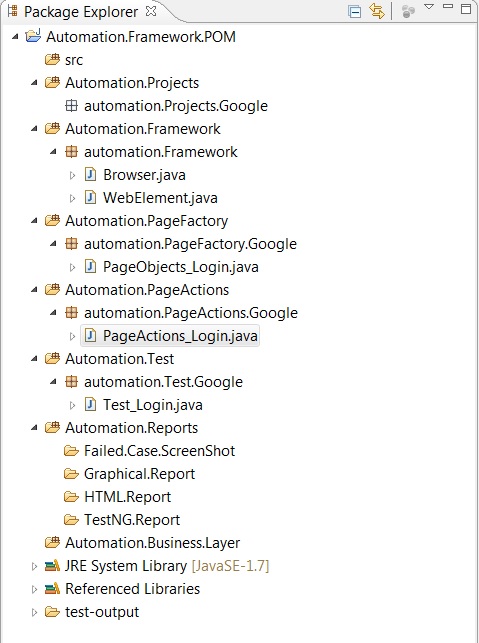This screenshot has width=479, height=643.
Task: Toggle Link with Editor icon
Action: [376, 11]
